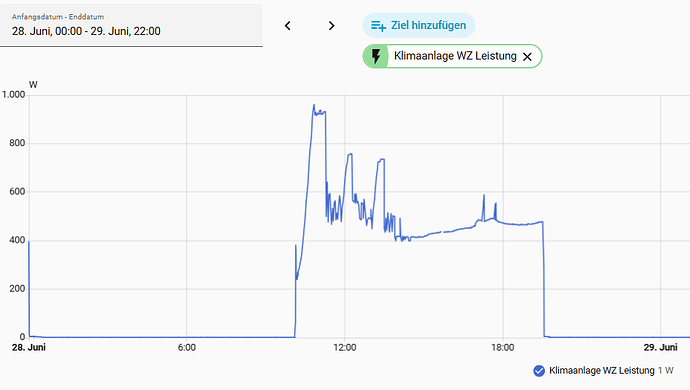Viewport: 690px width, 390px height.
Task: Click the 28. Juni axis label
Action: pos(29,347)
